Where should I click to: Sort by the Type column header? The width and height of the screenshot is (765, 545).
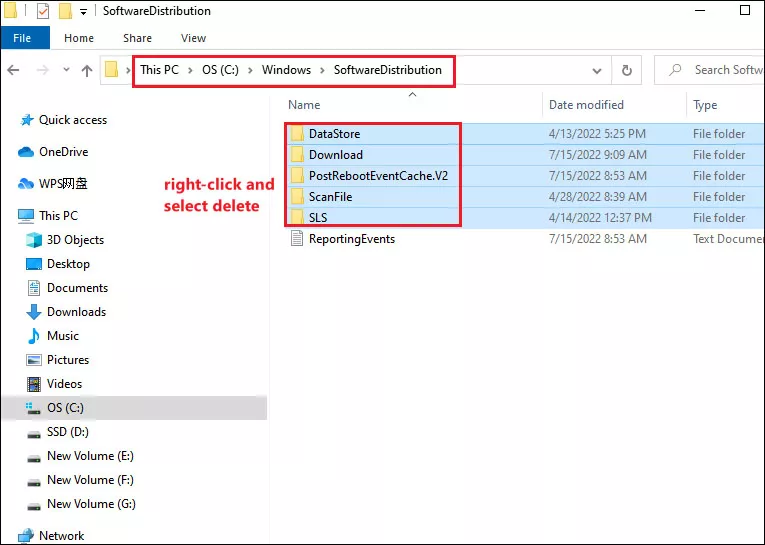tap(705, 105)
